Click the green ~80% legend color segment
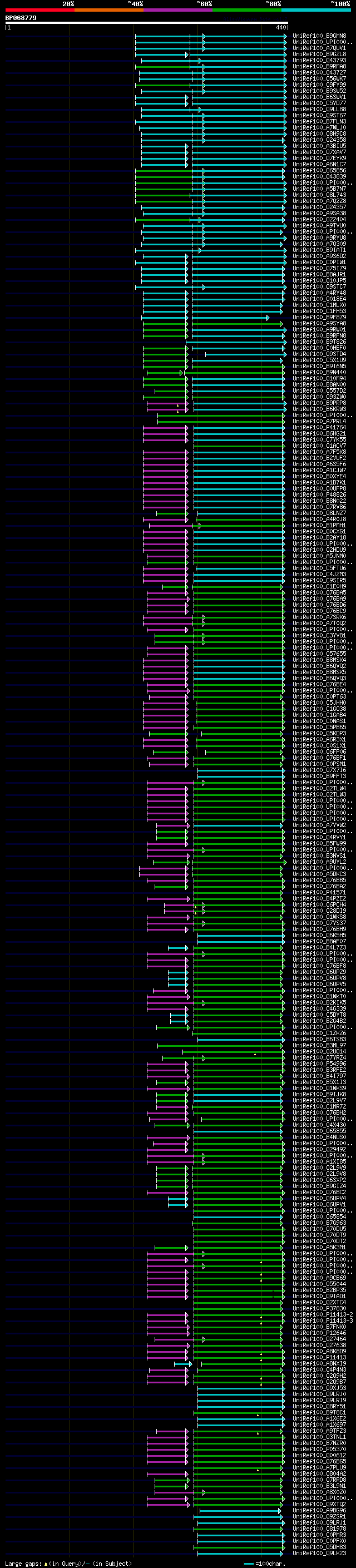This screenshot has width=356, height=1568. click(247, 10)
